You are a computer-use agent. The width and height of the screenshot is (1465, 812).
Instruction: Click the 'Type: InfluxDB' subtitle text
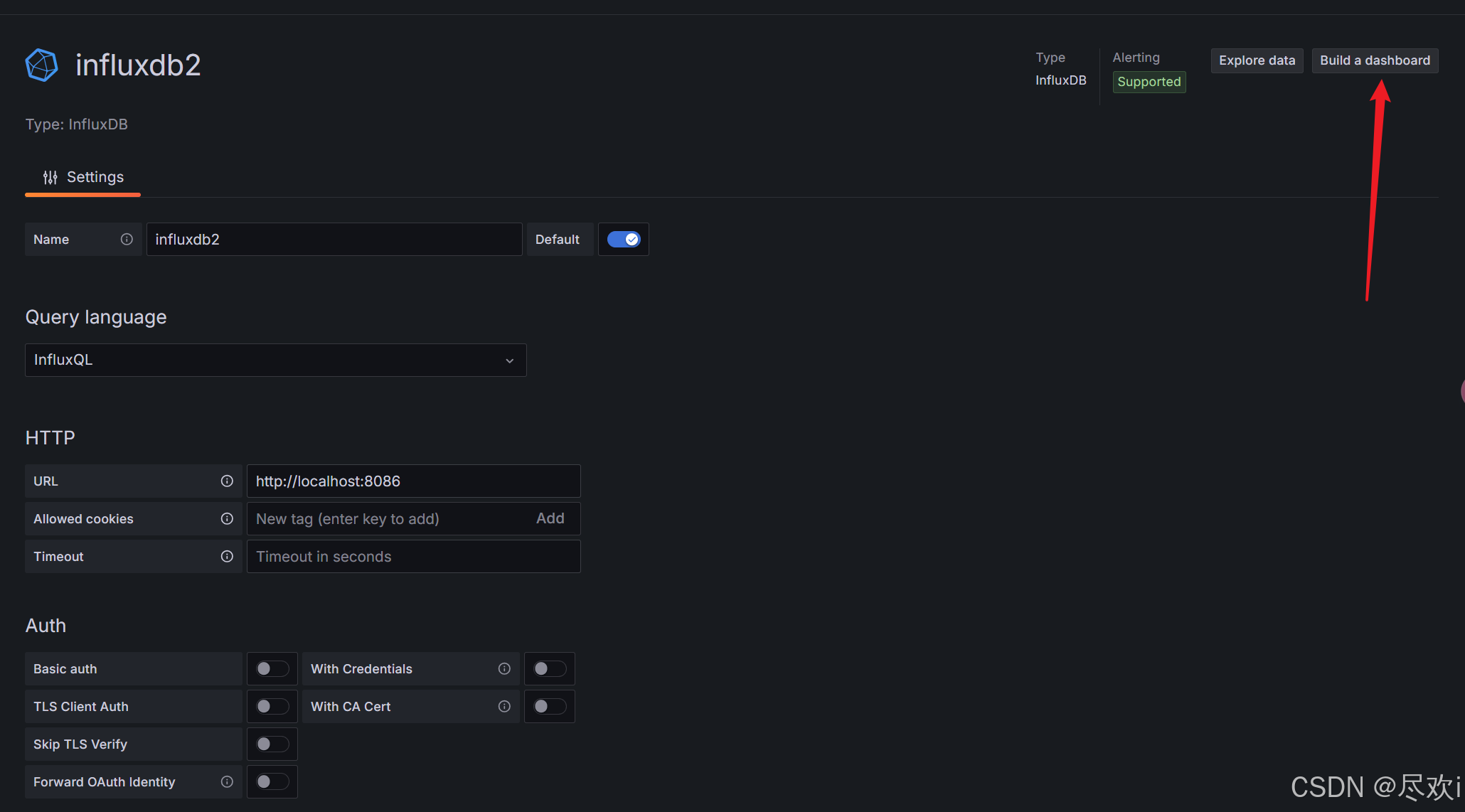pos(77,124)
